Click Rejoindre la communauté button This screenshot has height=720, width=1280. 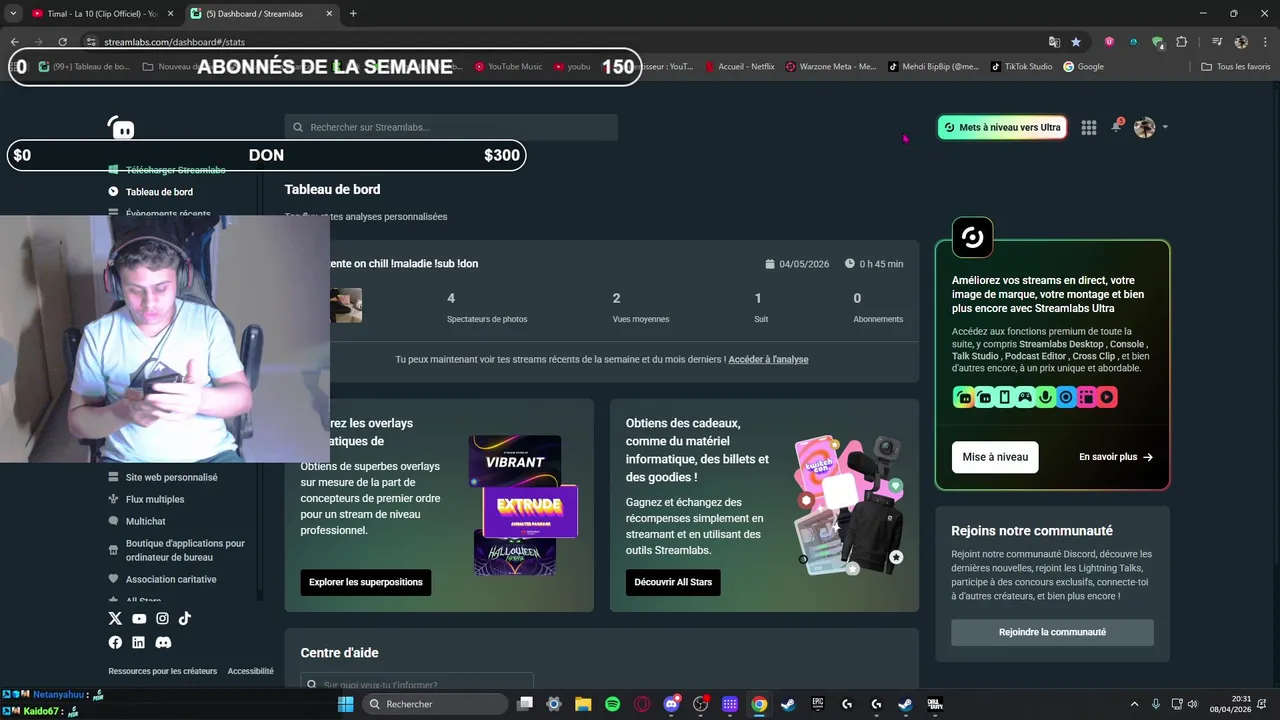[x=1052, y=632]
